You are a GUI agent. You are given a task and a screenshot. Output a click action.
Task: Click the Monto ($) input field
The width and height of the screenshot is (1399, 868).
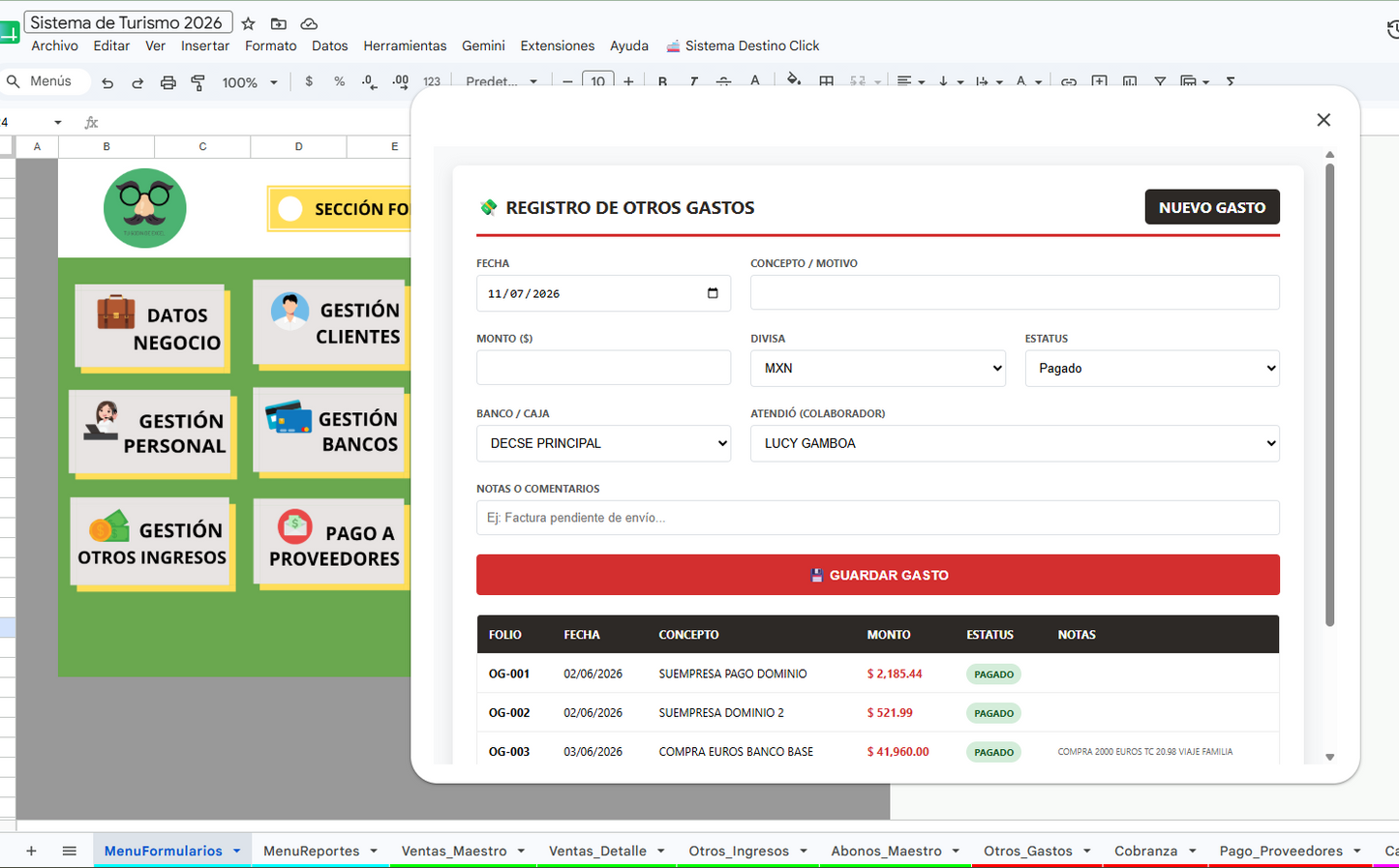coord(603,368)
